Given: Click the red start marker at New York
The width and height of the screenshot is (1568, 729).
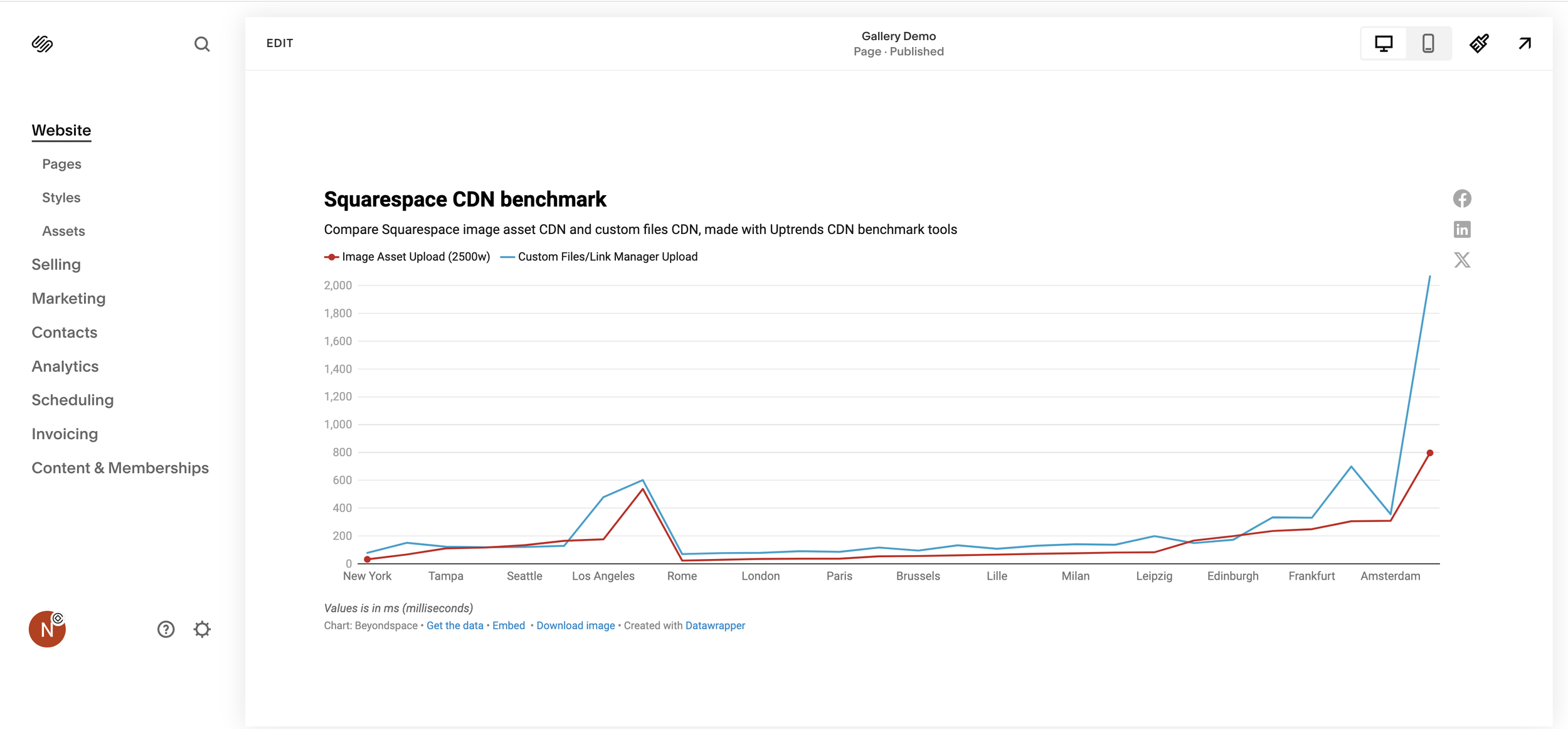Looking at the screenshot, I should (368, 560).
